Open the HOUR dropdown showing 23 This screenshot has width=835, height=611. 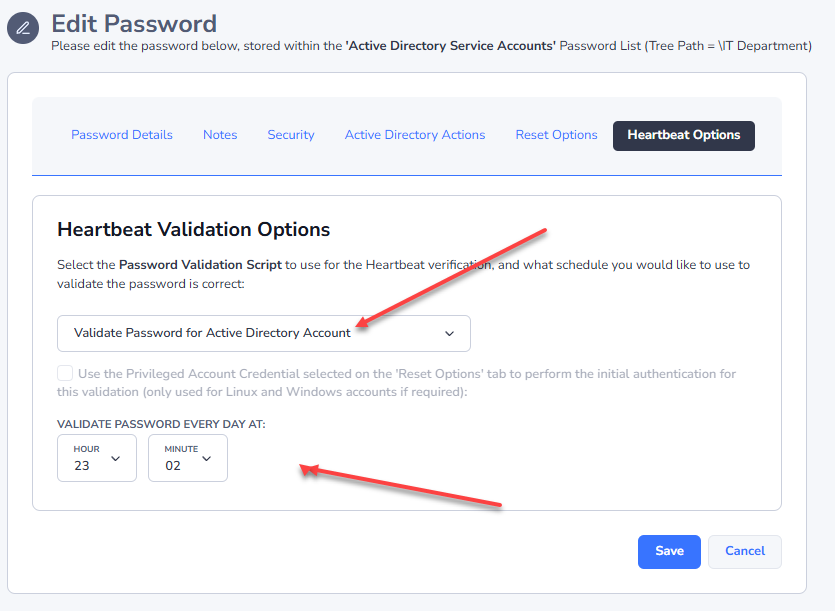96,458
